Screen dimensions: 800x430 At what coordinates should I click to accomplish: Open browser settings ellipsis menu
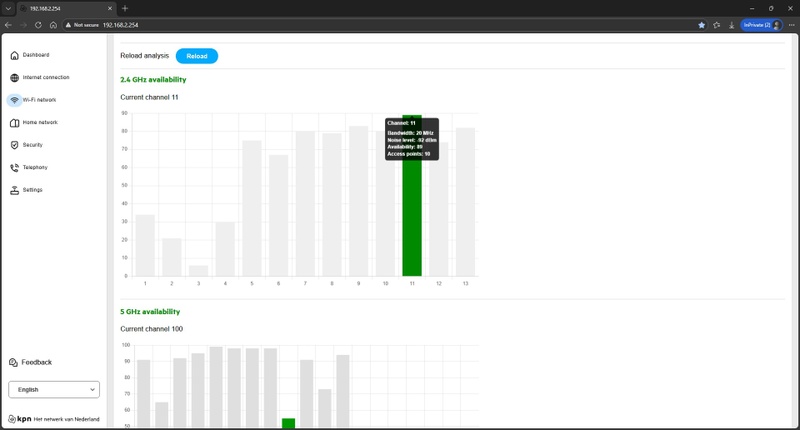click(x=792, y=25)
